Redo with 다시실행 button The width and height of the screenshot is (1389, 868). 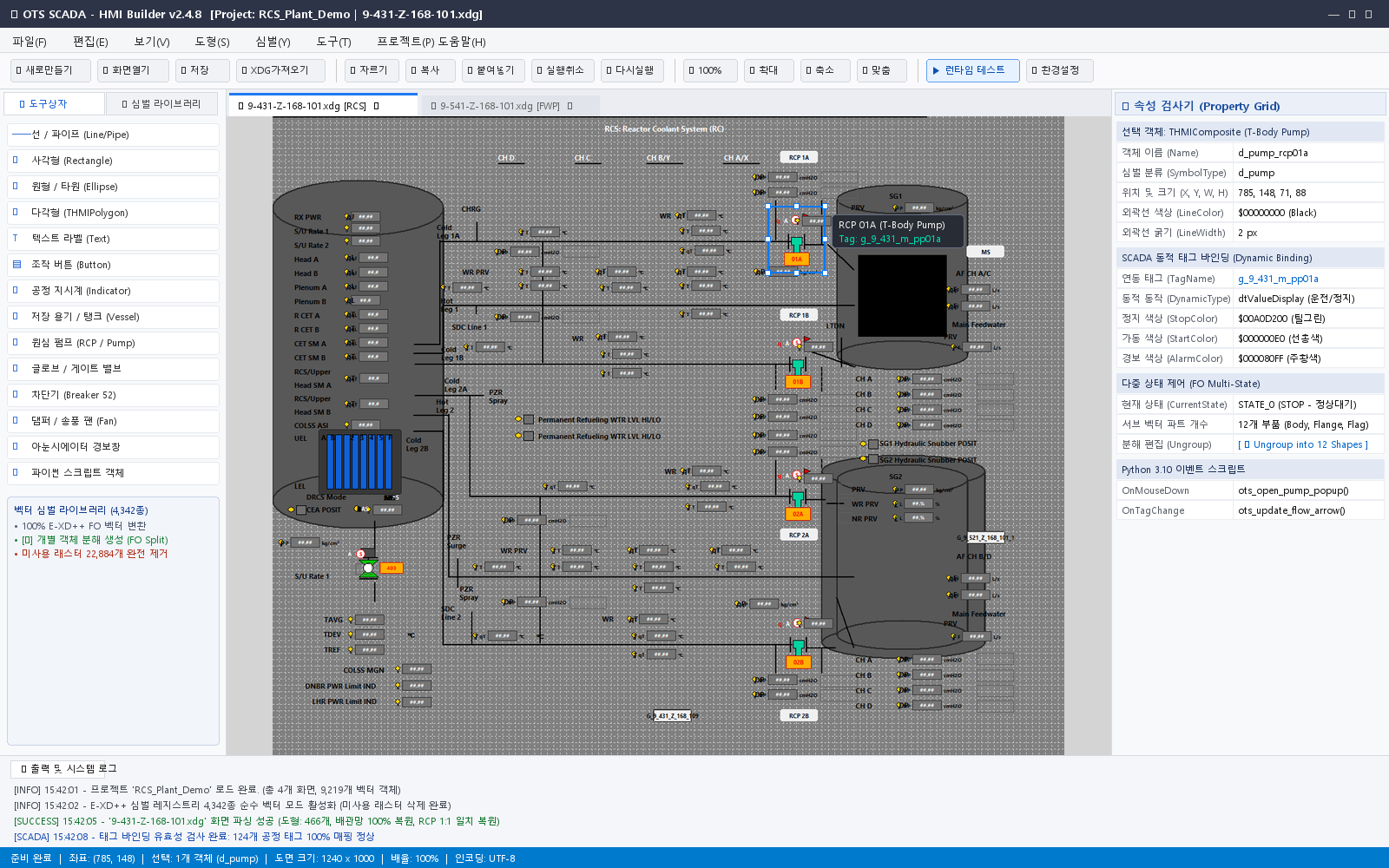632,70
